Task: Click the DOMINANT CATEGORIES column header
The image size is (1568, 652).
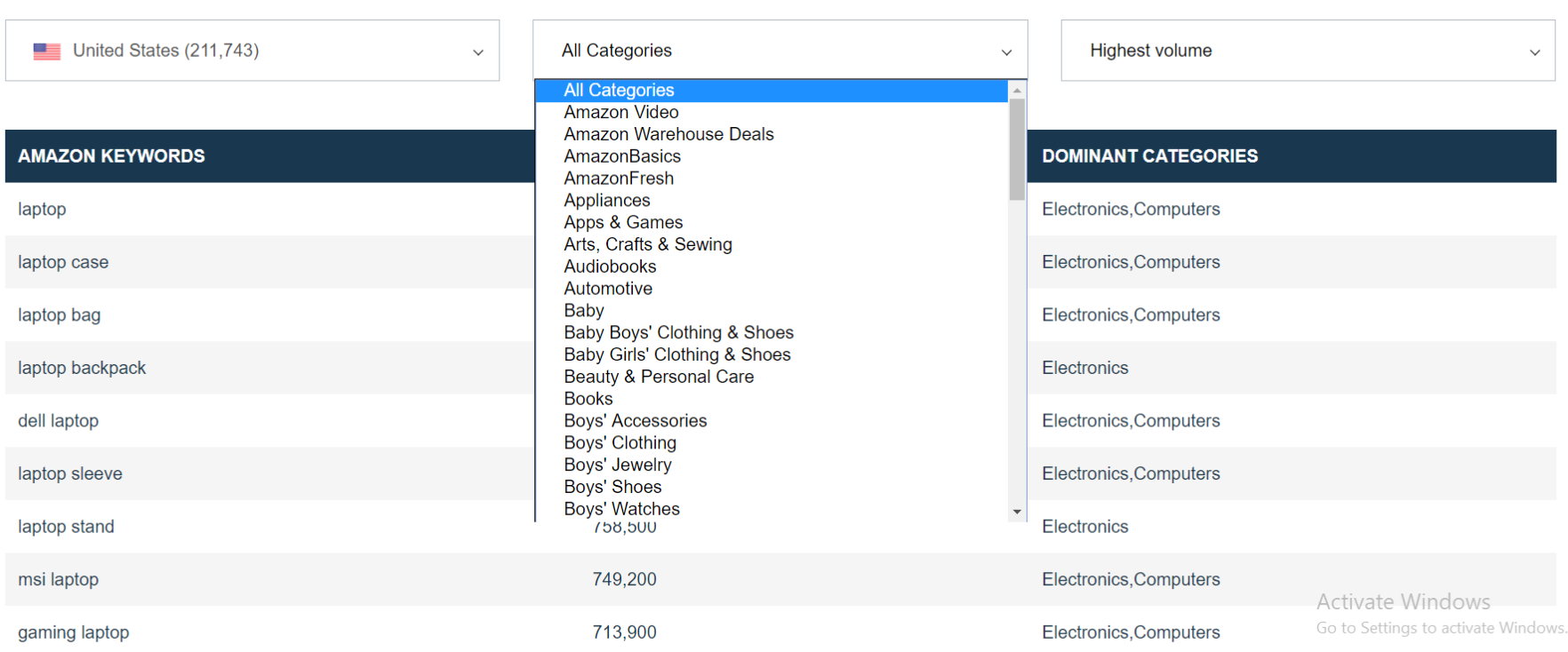Action: point(1149,156)
